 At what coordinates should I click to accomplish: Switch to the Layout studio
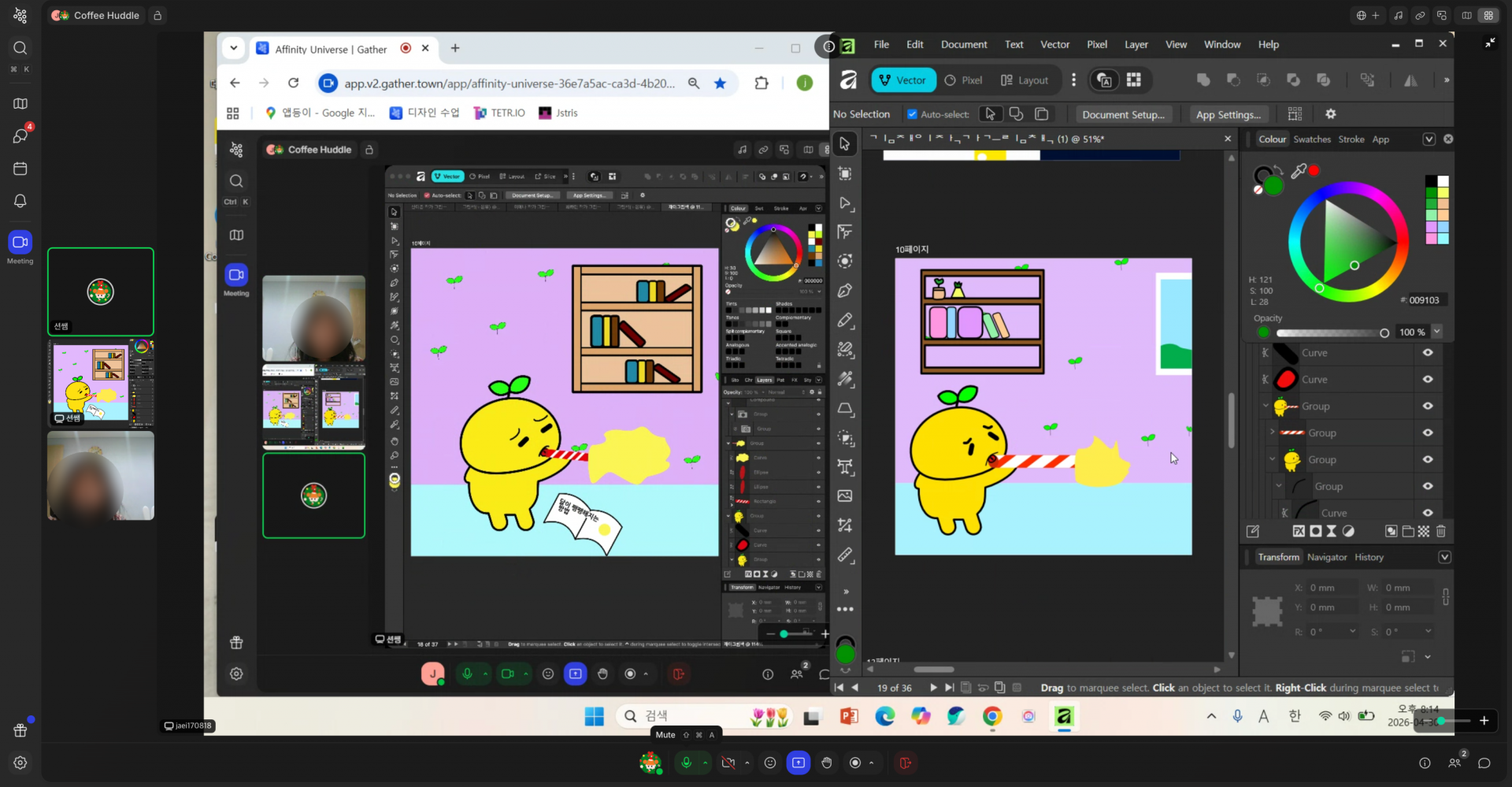point(1025,80)
